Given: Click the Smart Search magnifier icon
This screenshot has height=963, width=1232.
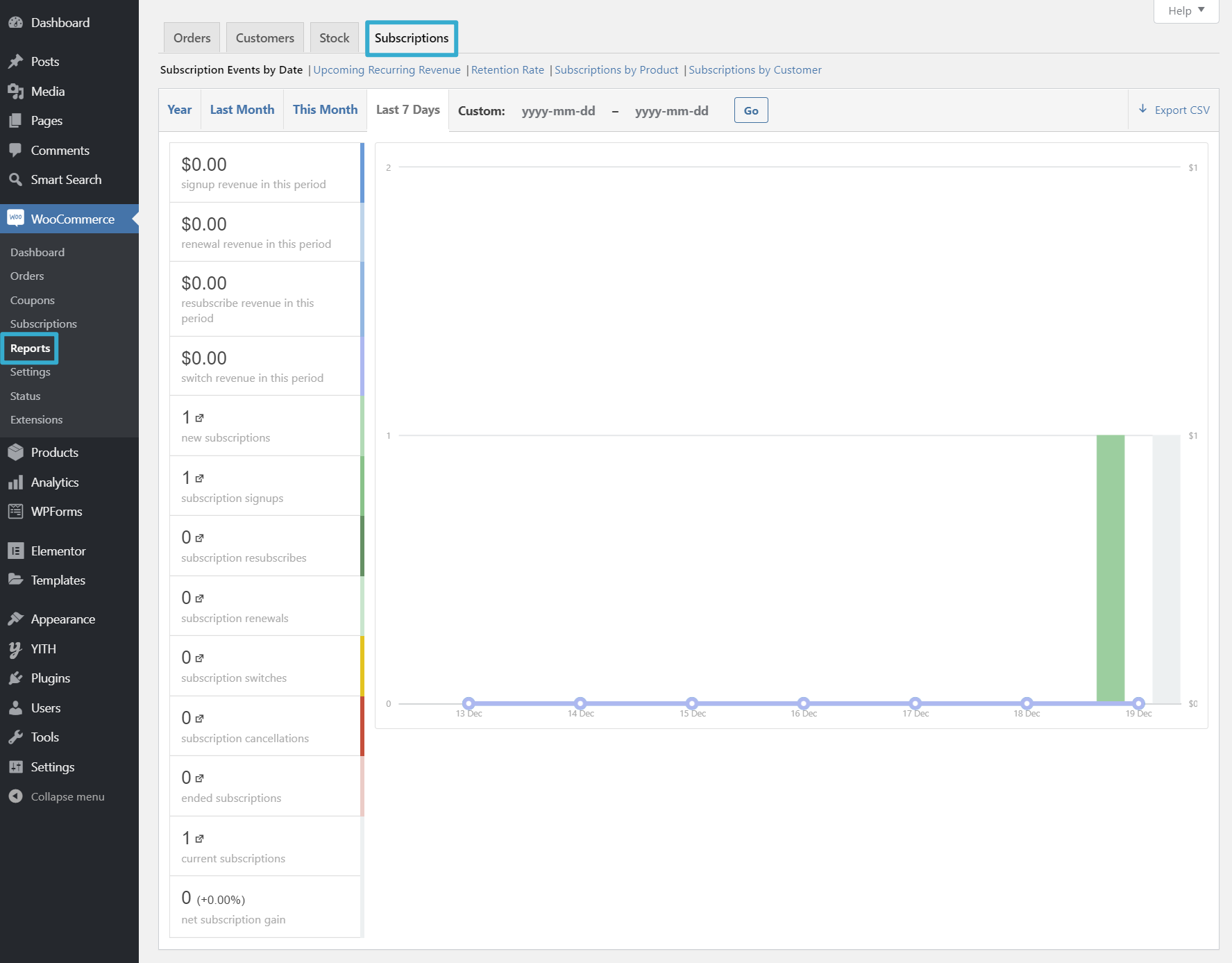Looking at the screenshot, I should coord(15,179).
